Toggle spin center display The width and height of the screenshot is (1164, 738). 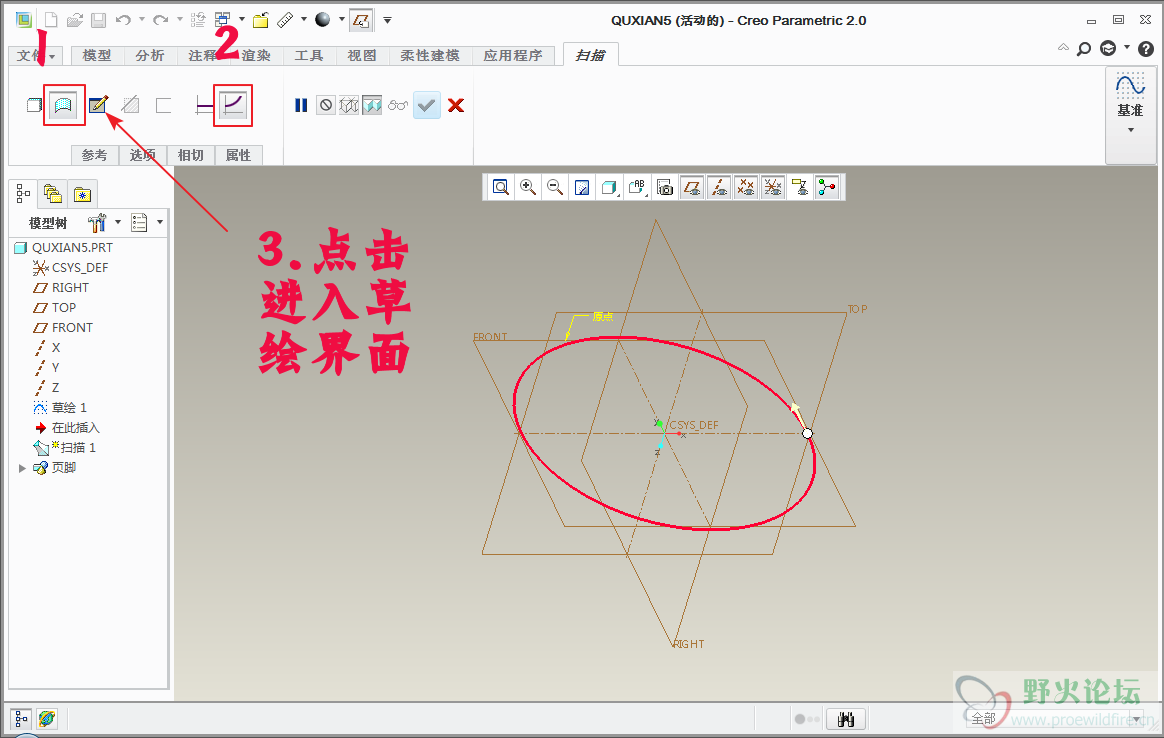826,187
